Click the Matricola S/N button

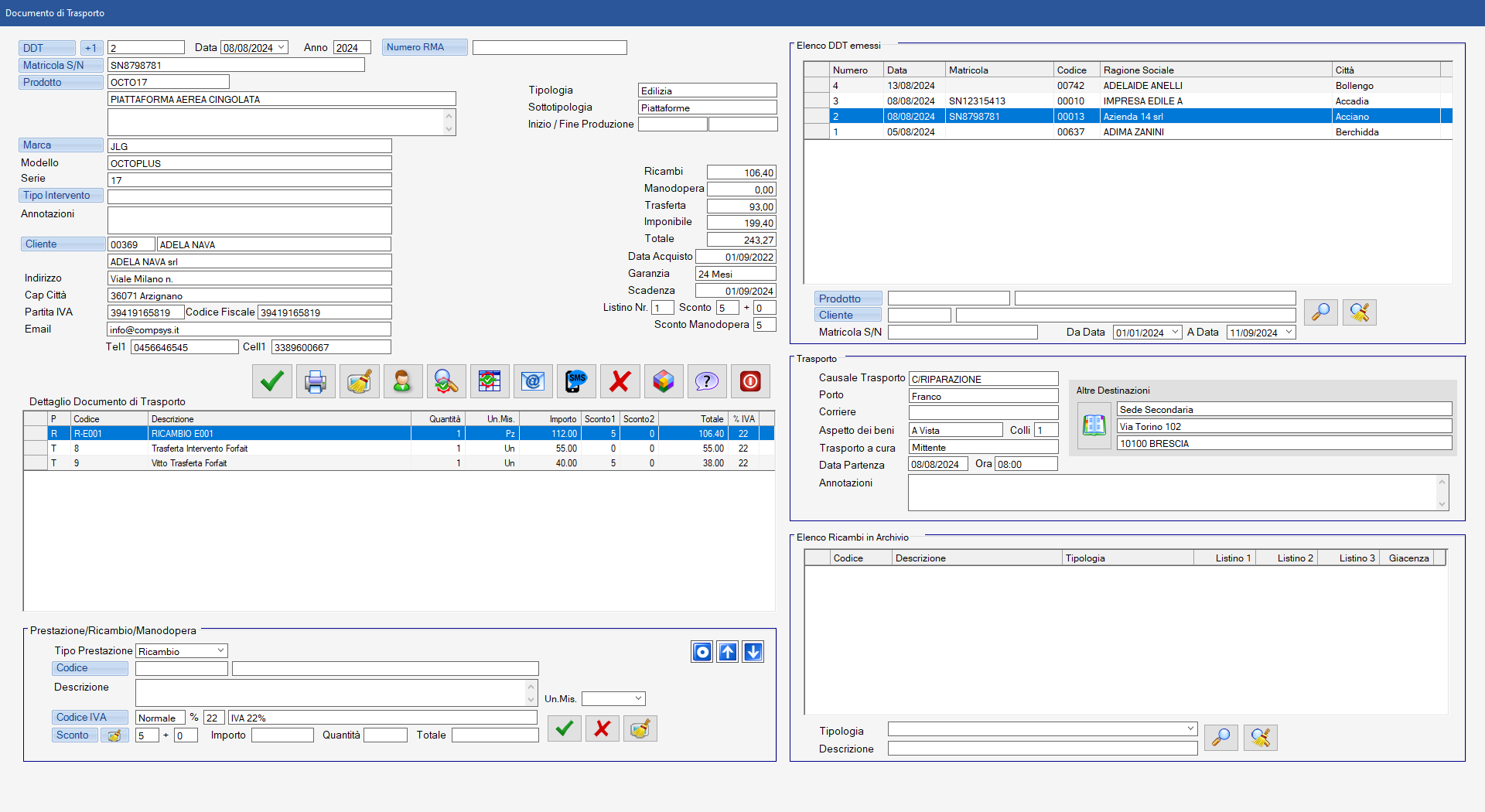pyautogui.click(x=60, y=65)
